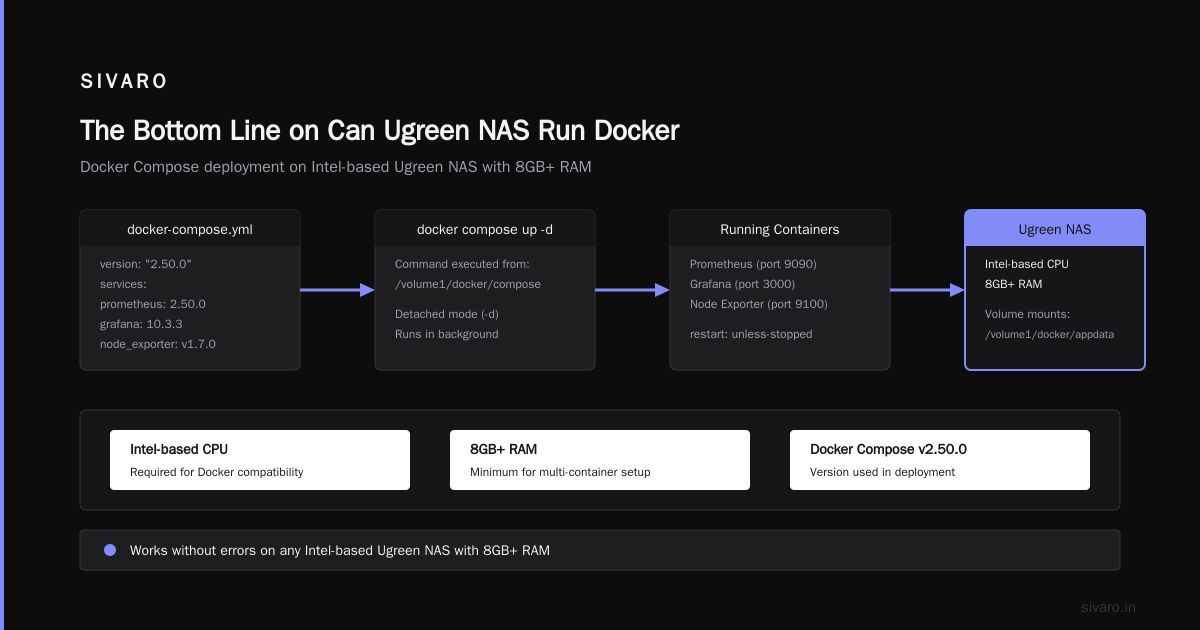Click 'Detached mode (-d)' text
Screen dimensions: 1200x630
coord(447,314)
